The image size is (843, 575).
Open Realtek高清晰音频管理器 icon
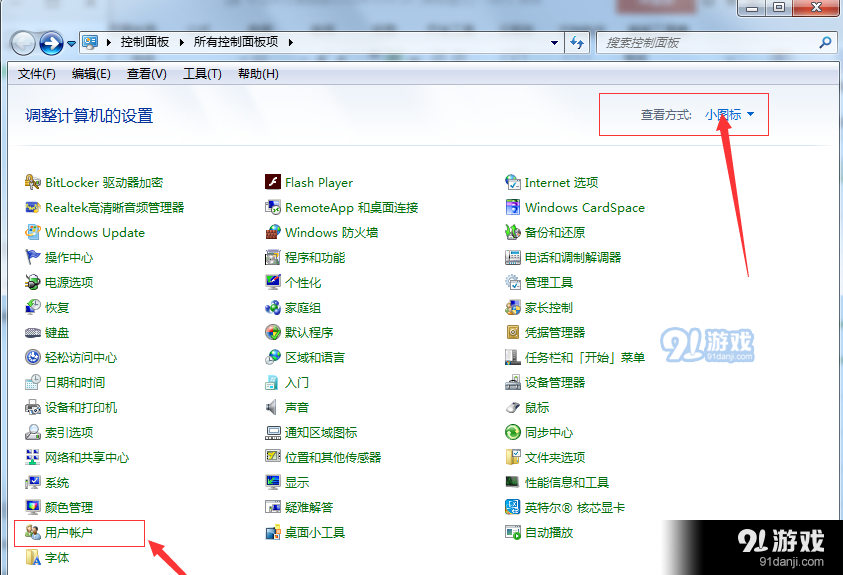point(33,207)
